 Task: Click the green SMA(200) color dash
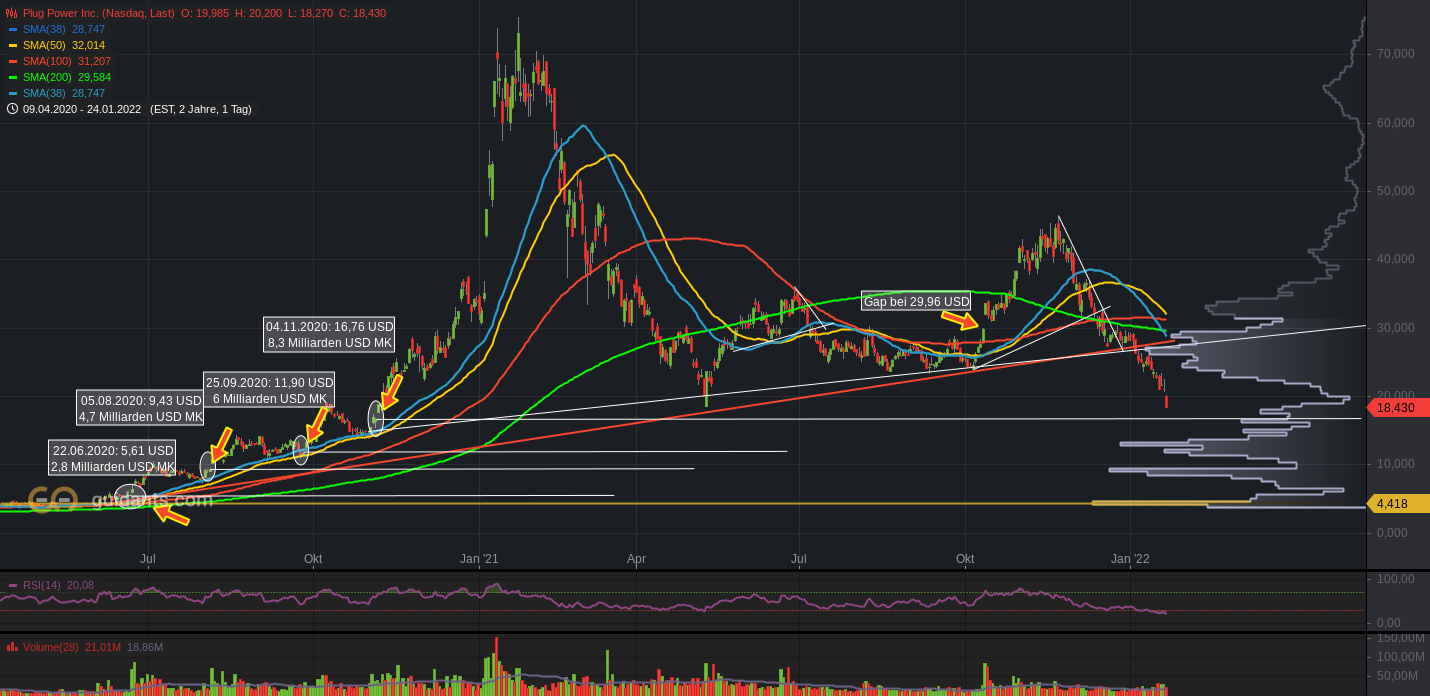pyautogui.click(x=13, y=77)
